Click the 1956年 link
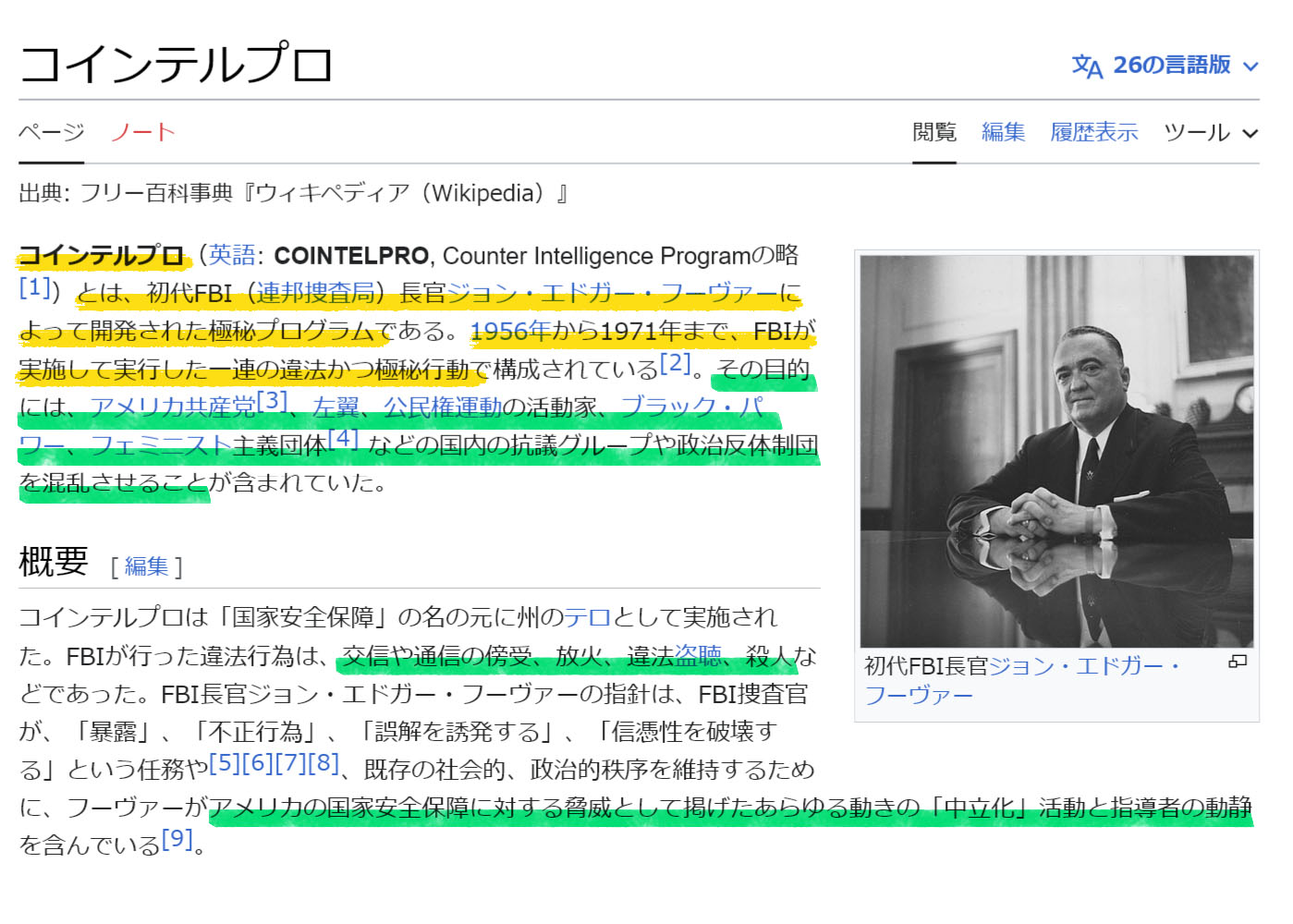Screen dimensions: 1293x924 [511, 331]
